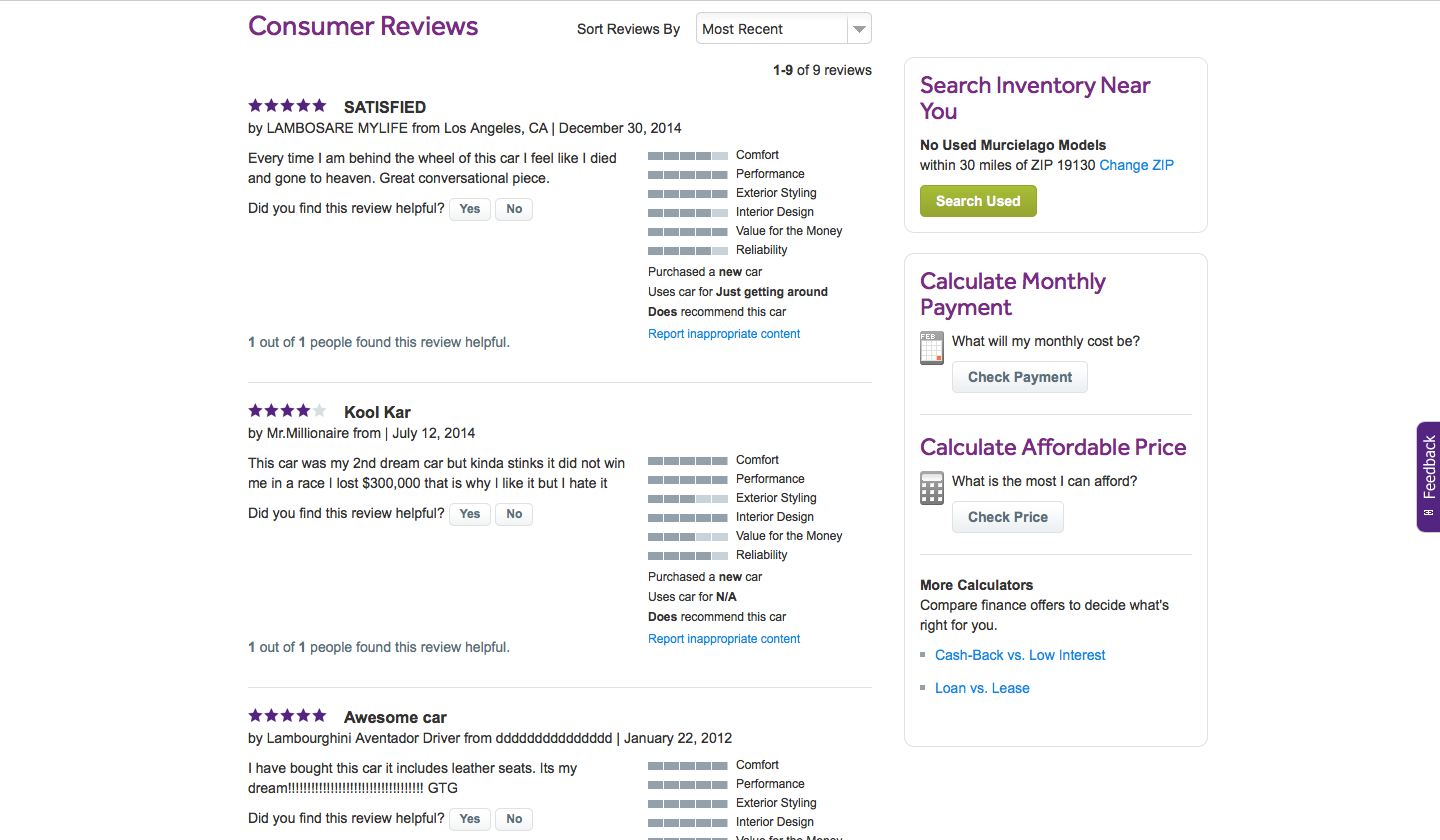Click the '1-9 of 9 reviews' count text
Screen dimensions: 1440x840
[x=822, y=70]
